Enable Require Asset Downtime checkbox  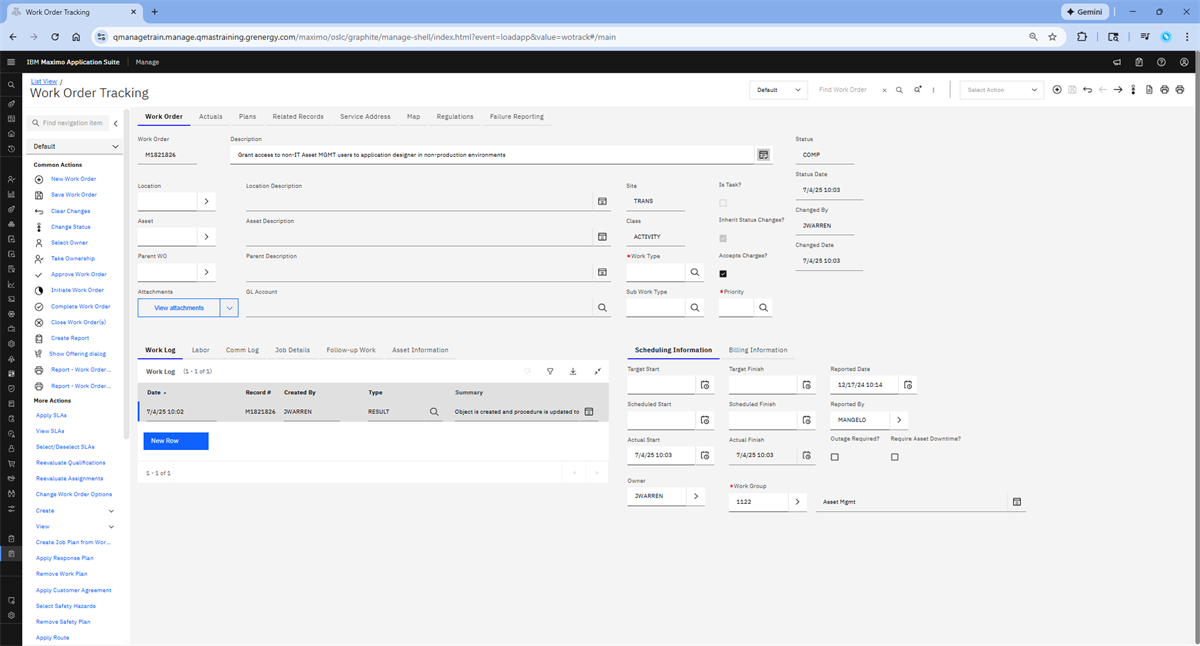[894, 457]
